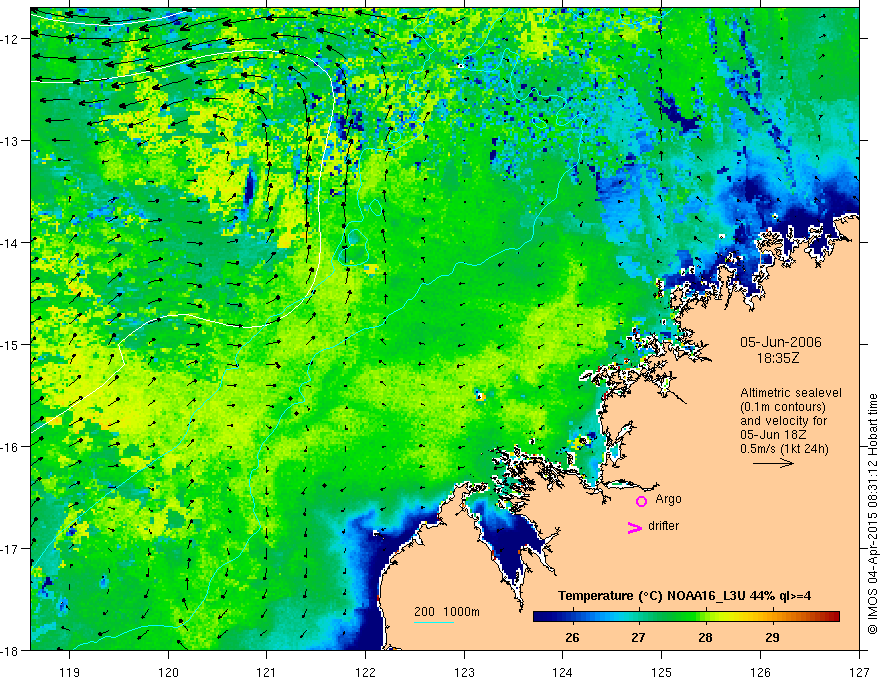Select the 'Argo' legend label
Screen dimensions: 880x680
668,499
